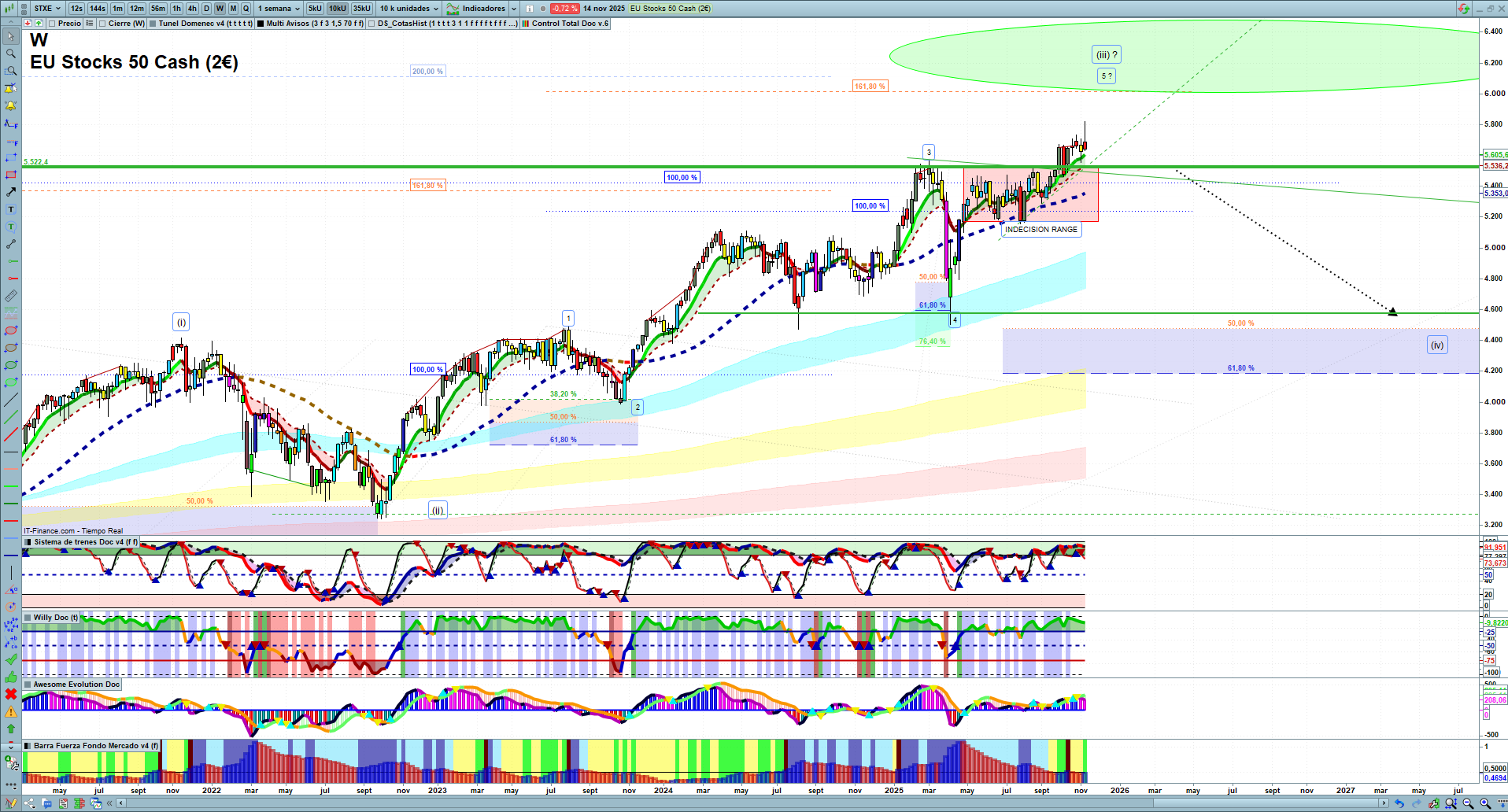Toggle the DS_CotasHist checkbox
The height and width of the screenshot is (812, 1508).
coord(371,24)
